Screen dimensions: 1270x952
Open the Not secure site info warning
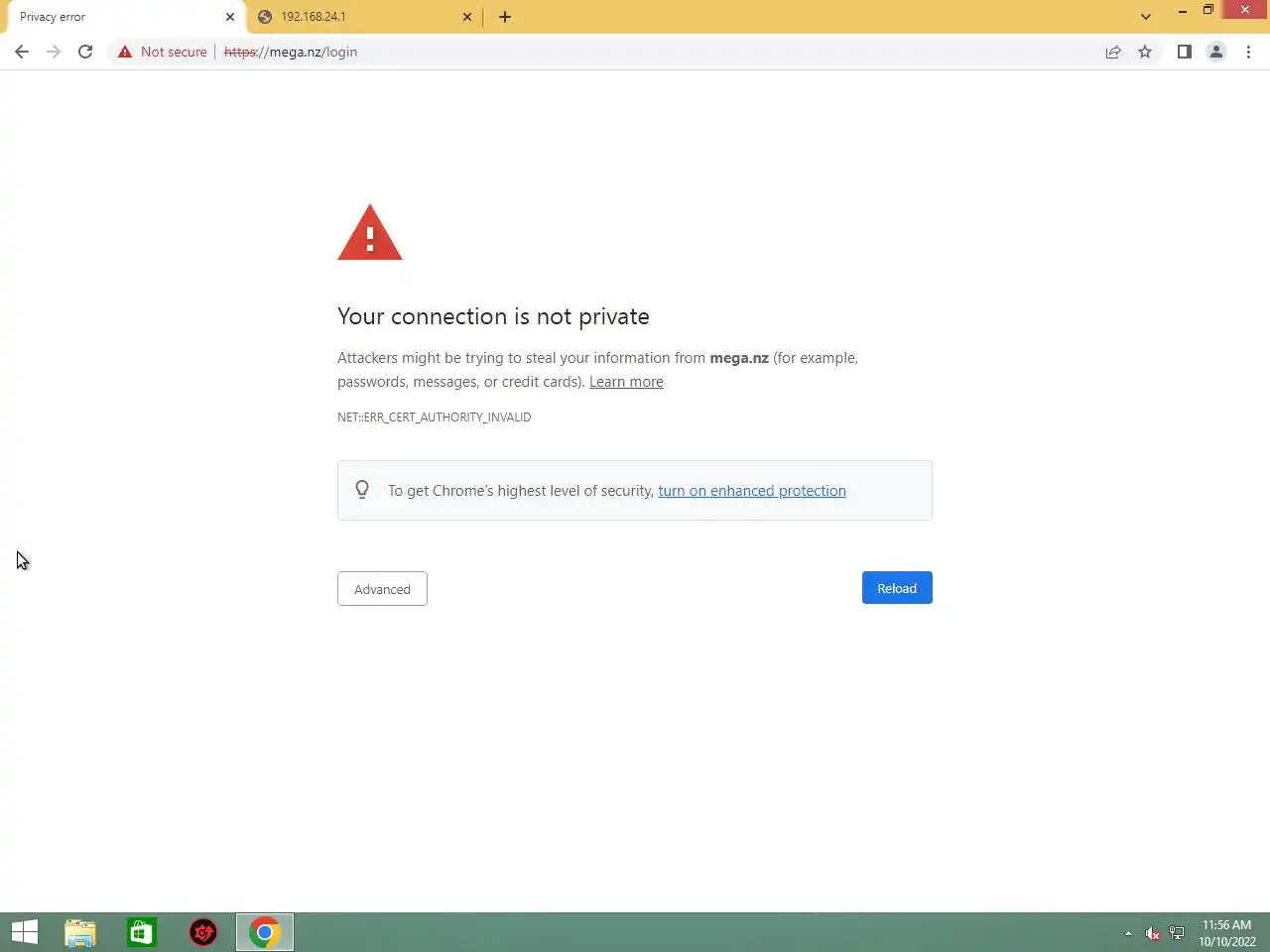coord(162,52)
